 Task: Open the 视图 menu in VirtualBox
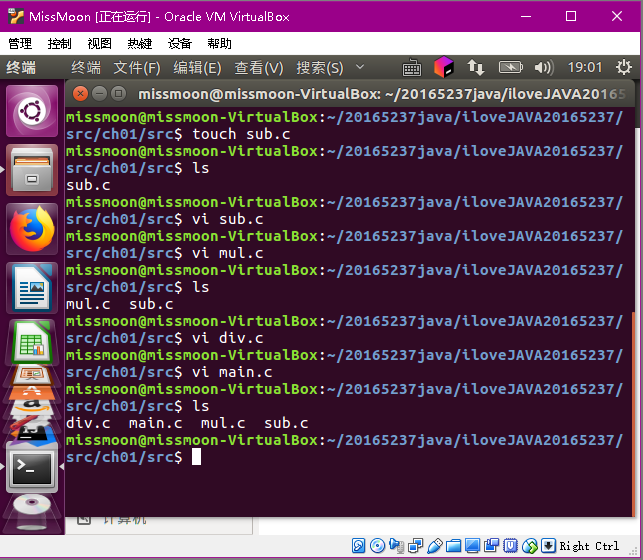(x=99, y=43)
